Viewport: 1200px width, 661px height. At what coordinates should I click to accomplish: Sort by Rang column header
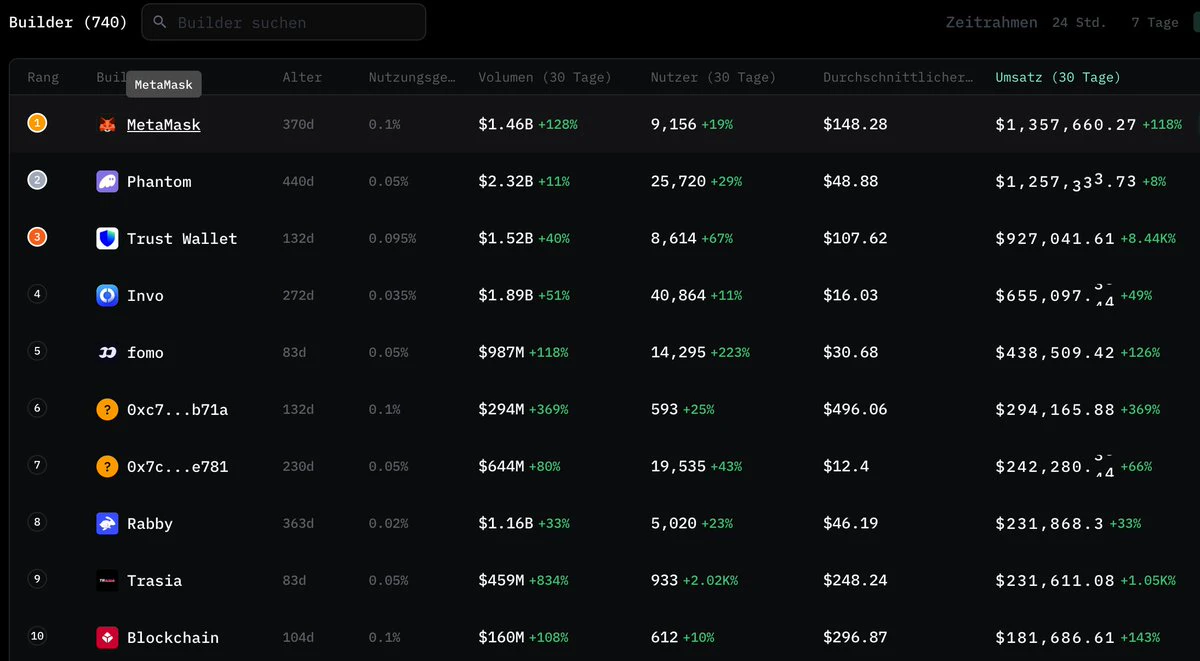[x=43, y=77]
